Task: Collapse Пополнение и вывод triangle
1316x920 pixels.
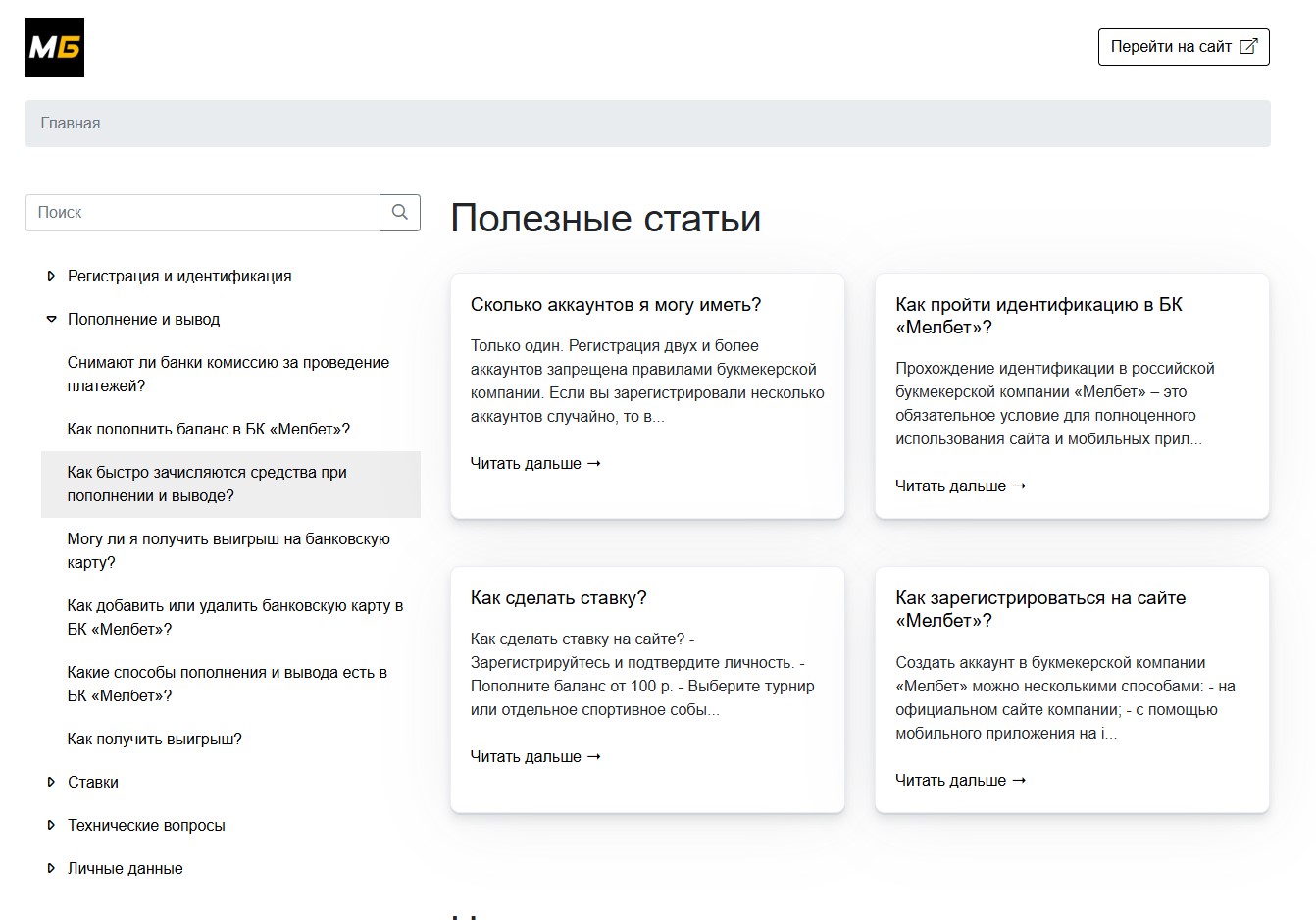Action: (x=51, y=320)
